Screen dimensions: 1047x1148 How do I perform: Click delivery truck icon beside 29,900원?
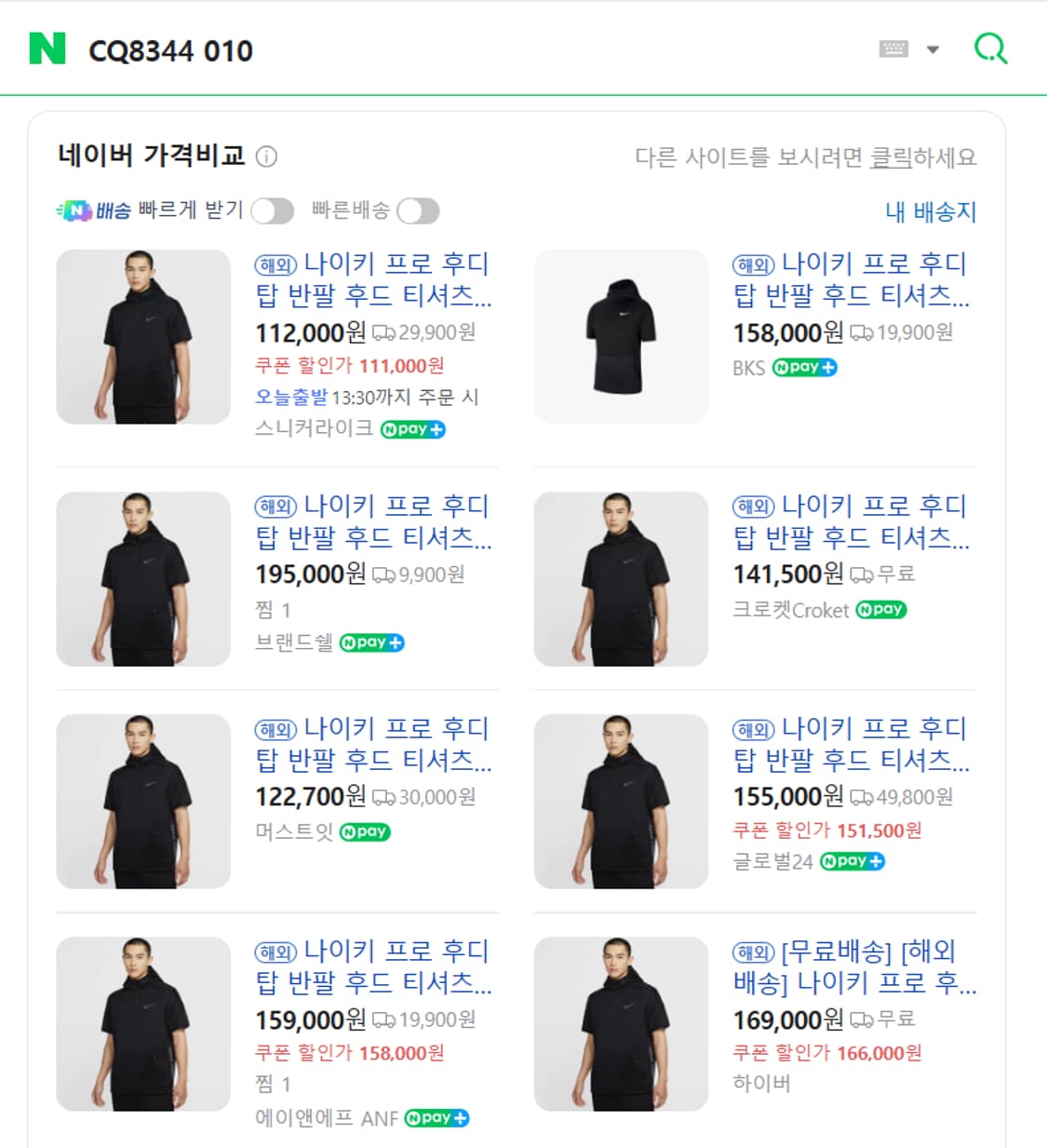pyautogui.click(x=383, y=332)
